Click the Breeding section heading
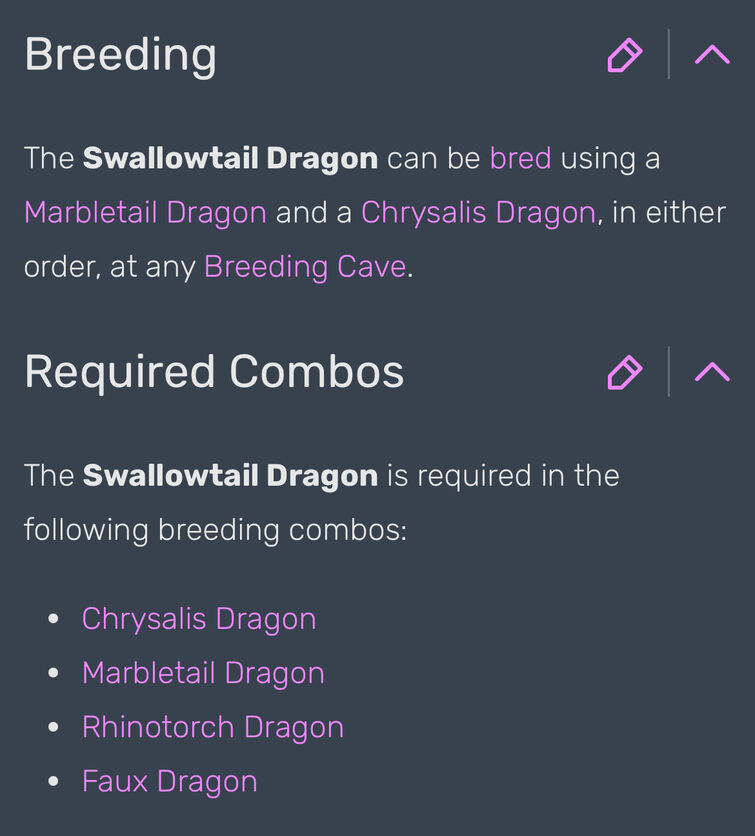Image resolution: width=755 pixels, height=836 pixels. (x=121, y=55)
